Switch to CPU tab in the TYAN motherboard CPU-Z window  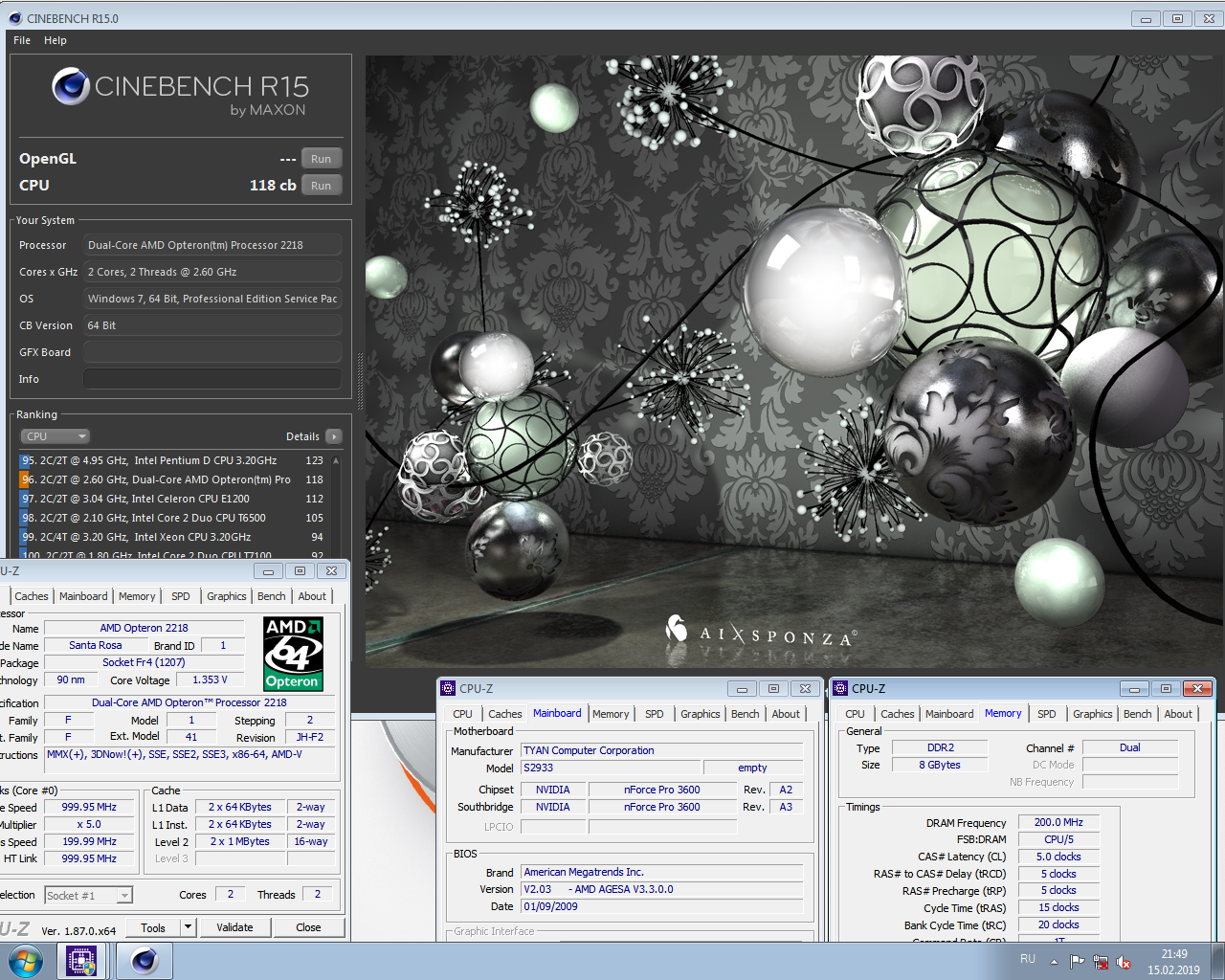coord(462,714)
